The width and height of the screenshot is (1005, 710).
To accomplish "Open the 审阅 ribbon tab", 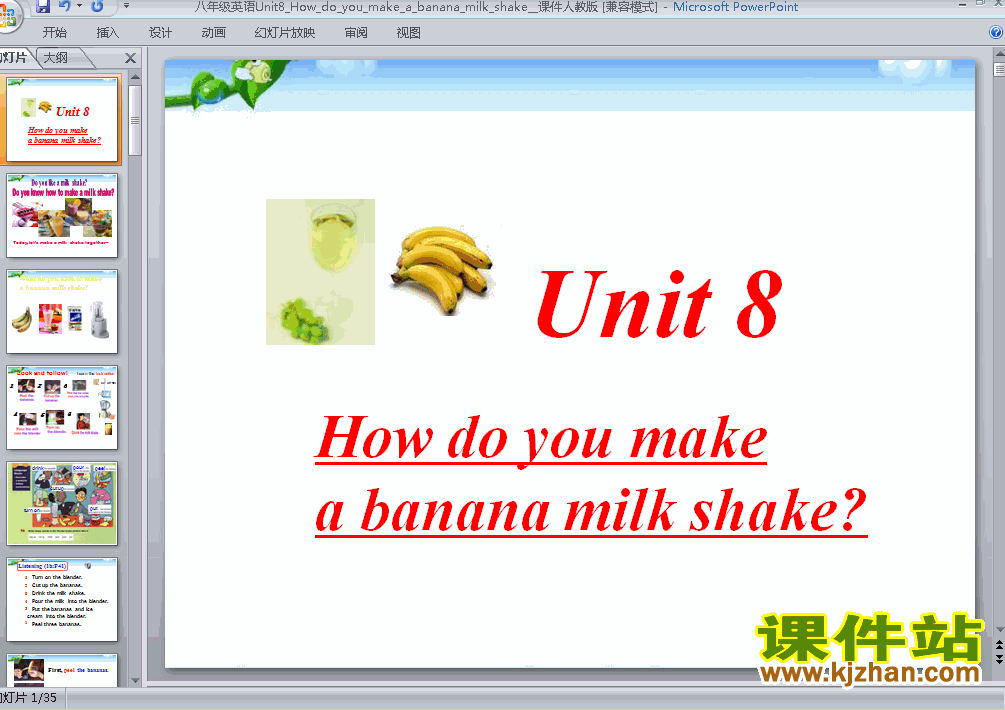I will 356,33.
